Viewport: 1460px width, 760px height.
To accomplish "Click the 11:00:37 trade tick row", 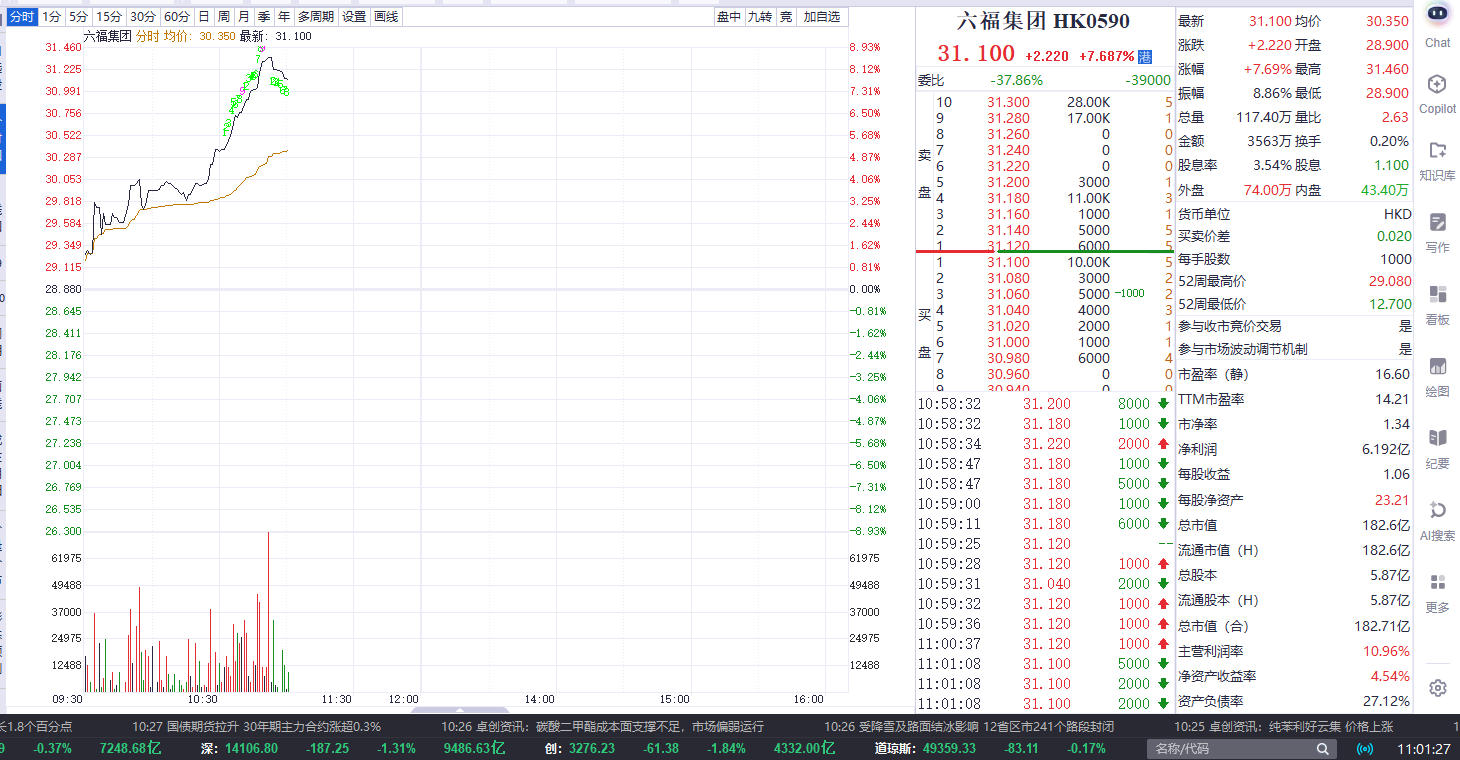I will 1044,644.
